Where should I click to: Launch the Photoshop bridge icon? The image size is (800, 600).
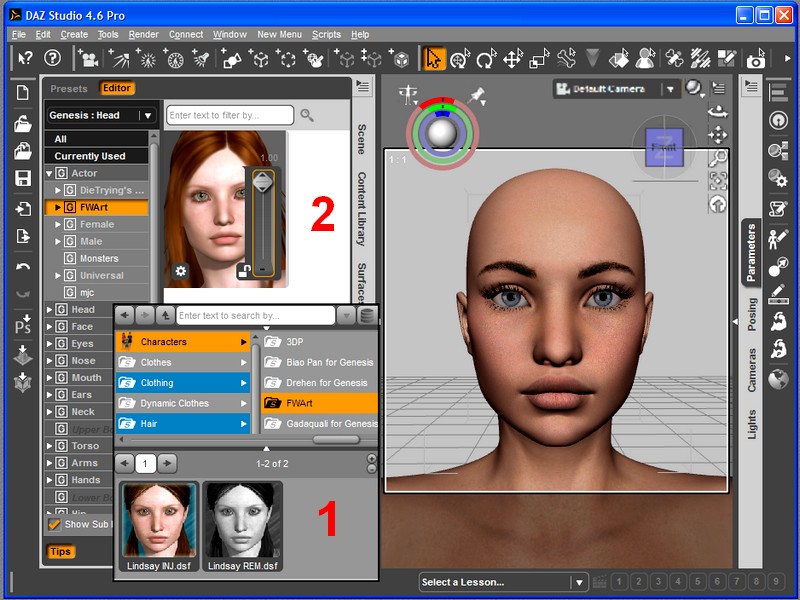click(22, 324)
